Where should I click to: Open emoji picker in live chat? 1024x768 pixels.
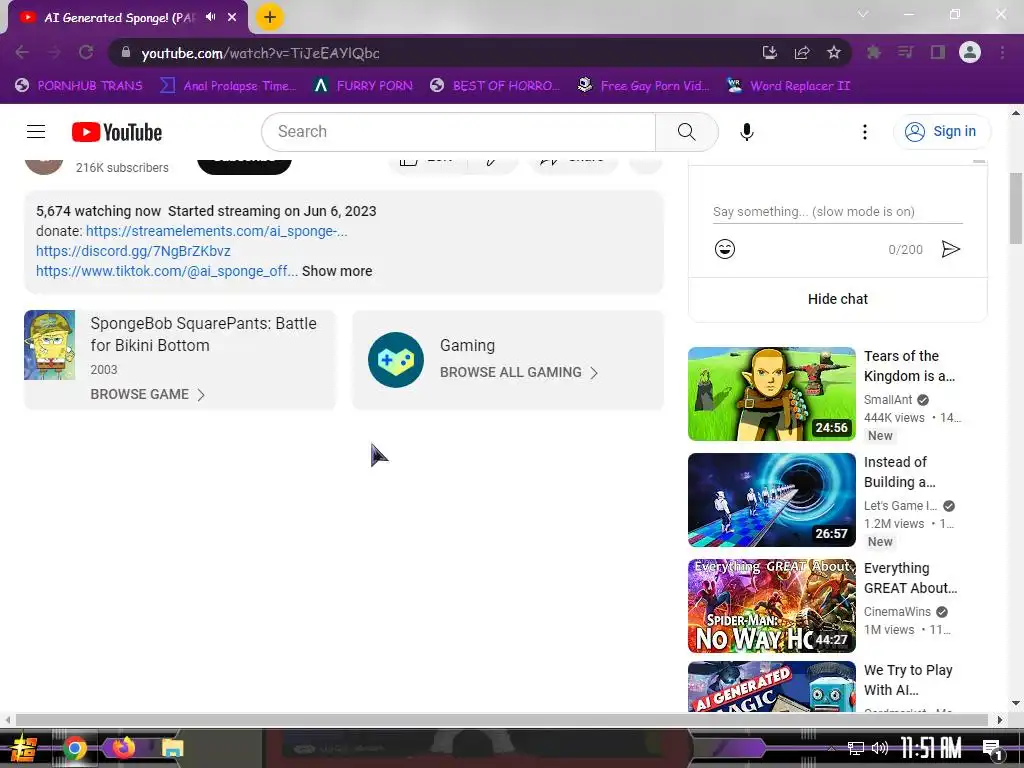click(x=725, y=249)
